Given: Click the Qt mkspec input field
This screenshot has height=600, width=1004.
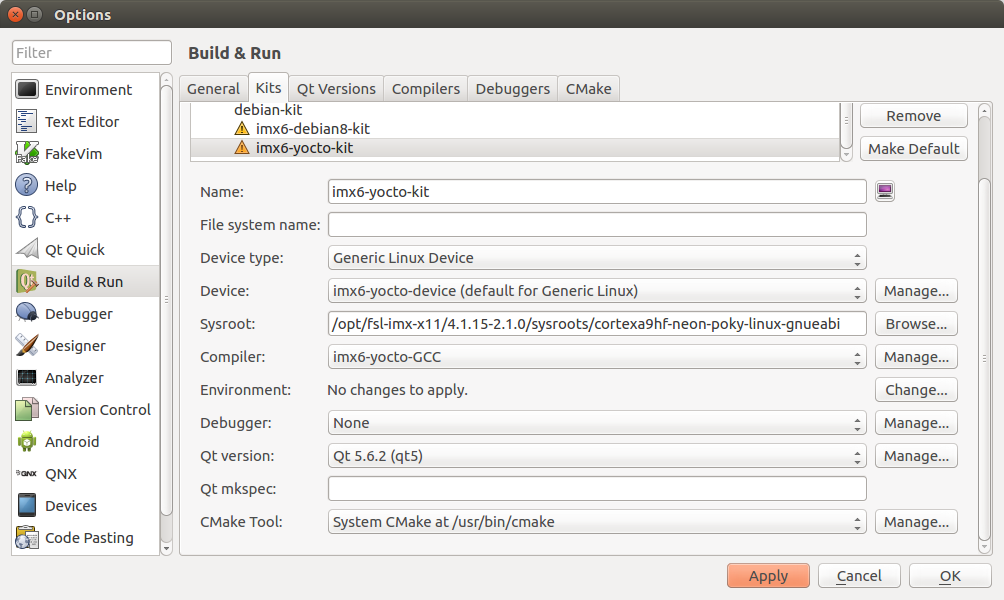Looking at the screenshot, I should (597, 489).
